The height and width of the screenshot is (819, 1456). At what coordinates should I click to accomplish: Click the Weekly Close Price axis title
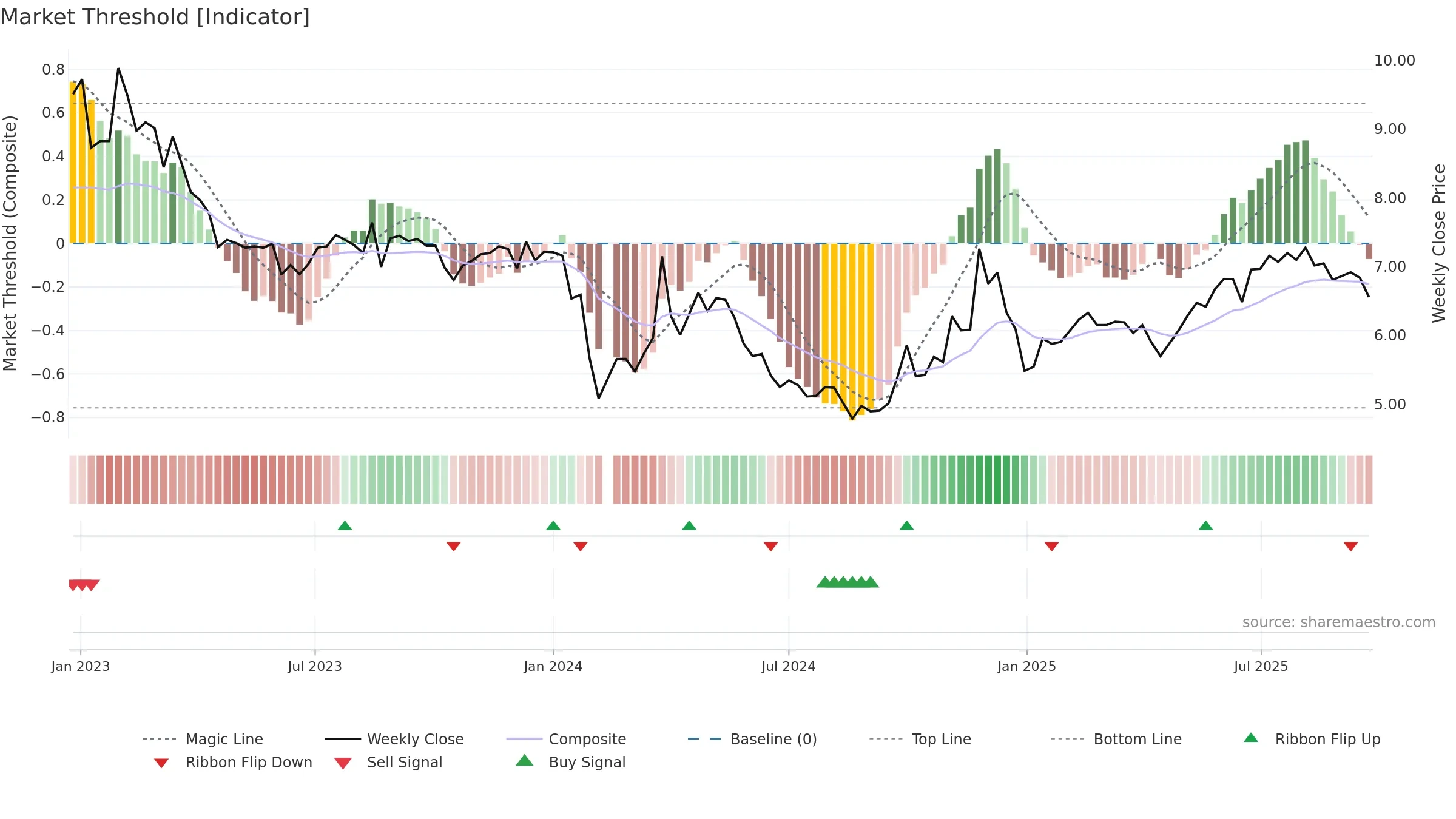tap(1439, 243)
